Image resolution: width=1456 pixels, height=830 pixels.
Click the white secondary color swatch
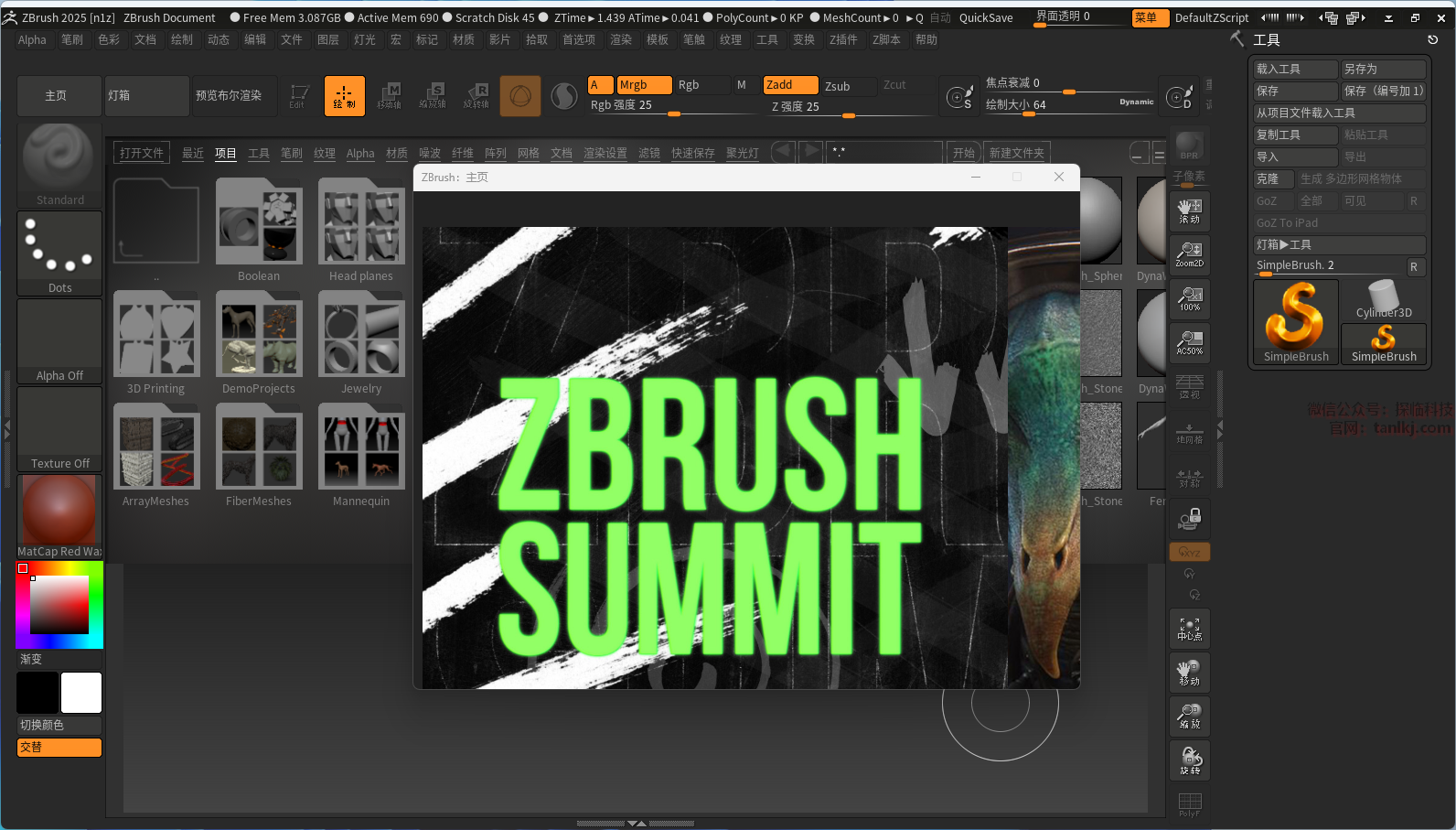coord(81,693)
